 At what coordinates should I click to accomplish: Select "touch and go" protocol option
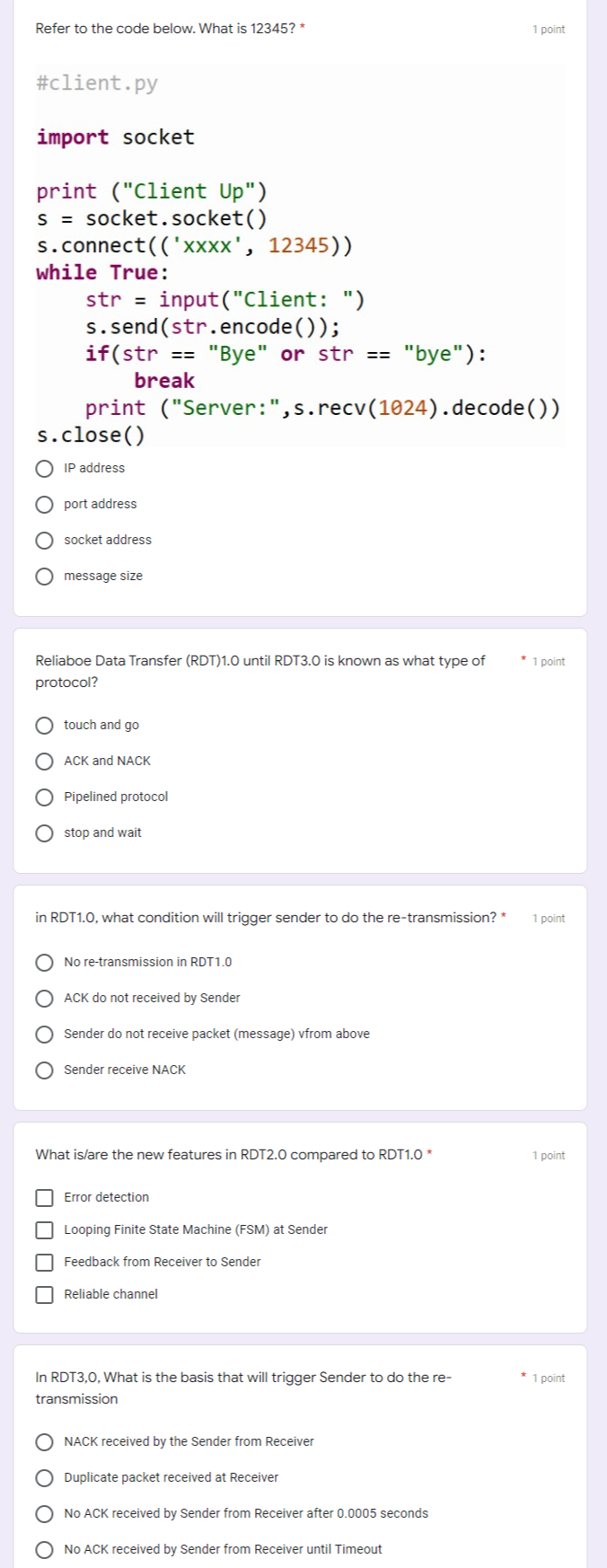click(44, 725)
